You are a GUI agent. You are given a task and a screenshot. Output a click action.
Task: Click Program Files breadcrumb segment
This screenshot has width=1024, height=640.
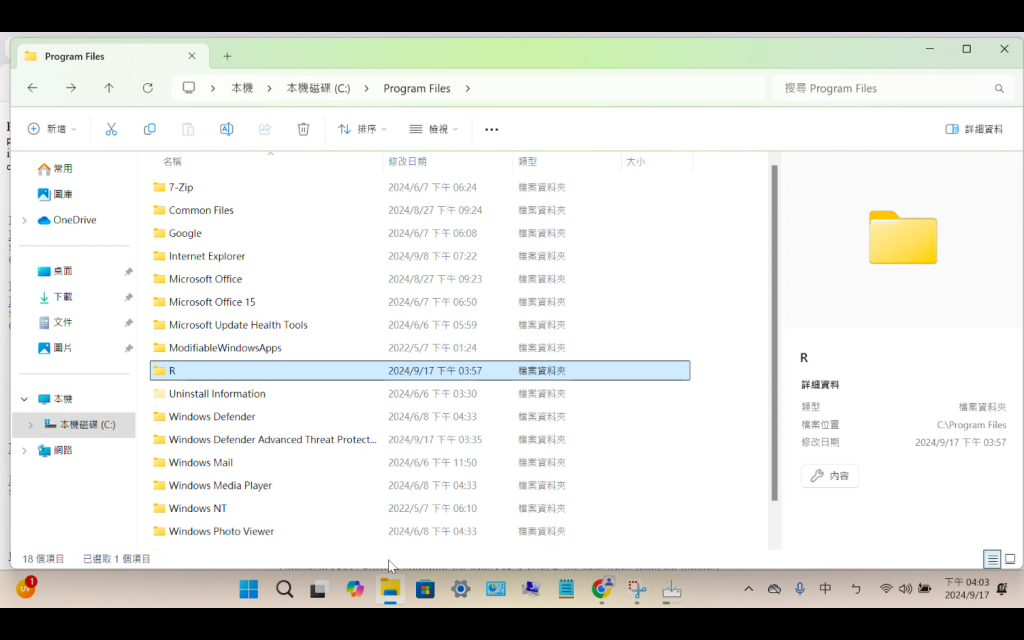(x=417, y=88)
